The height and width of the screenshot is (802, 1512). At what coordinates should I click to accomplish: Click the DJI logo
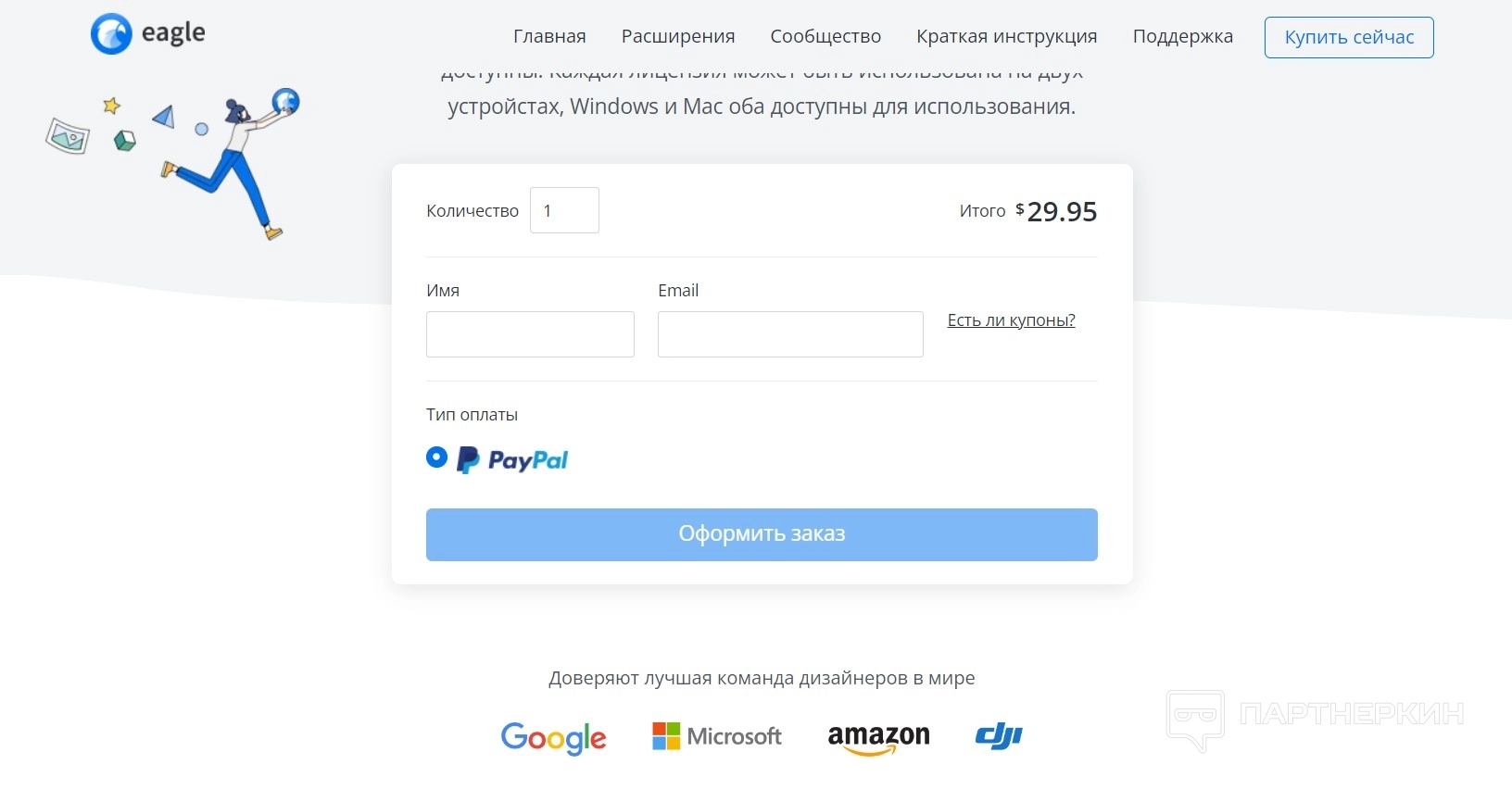click(999, 736)
